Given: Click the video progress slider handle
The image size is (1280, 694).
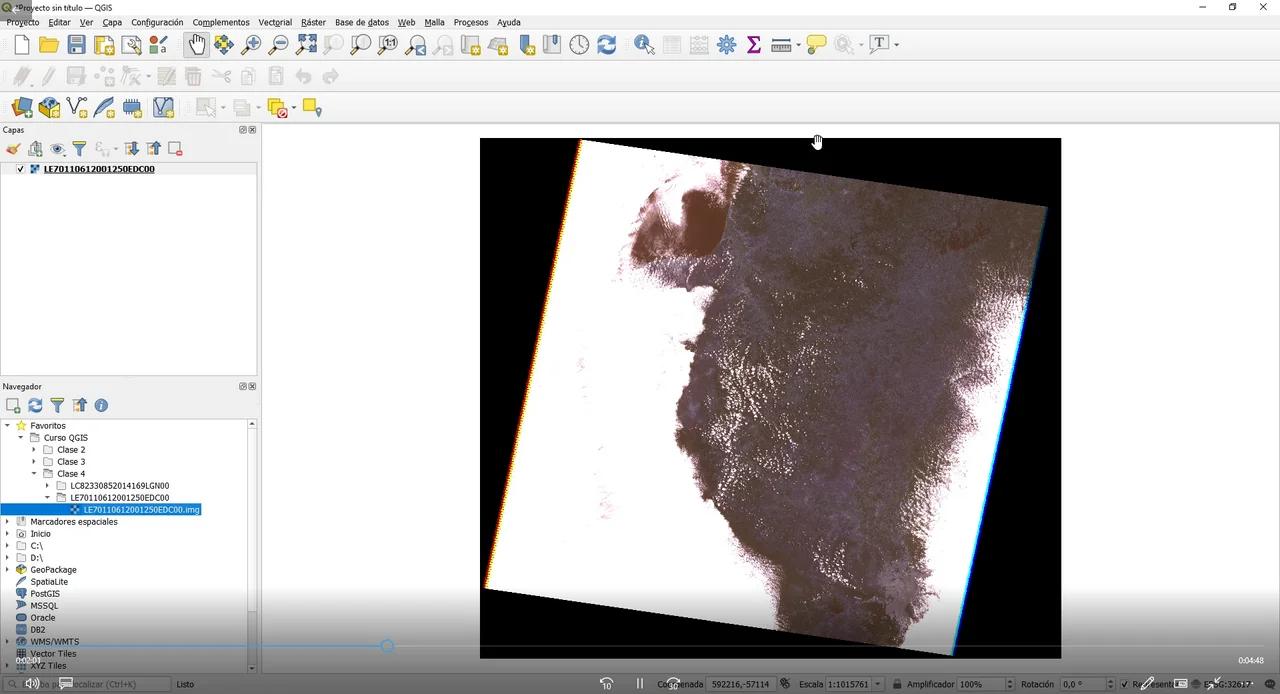Looking at the screenshot, I should tap(387, 646).
